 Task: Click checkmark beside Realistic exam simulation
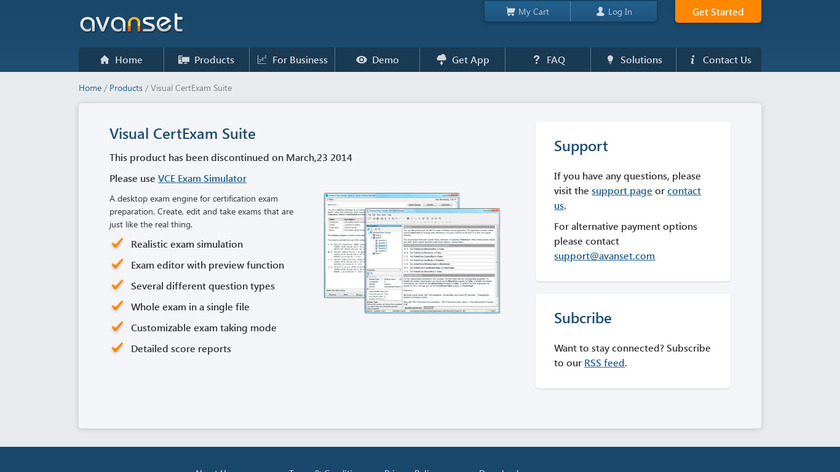(x=117, y=243)
